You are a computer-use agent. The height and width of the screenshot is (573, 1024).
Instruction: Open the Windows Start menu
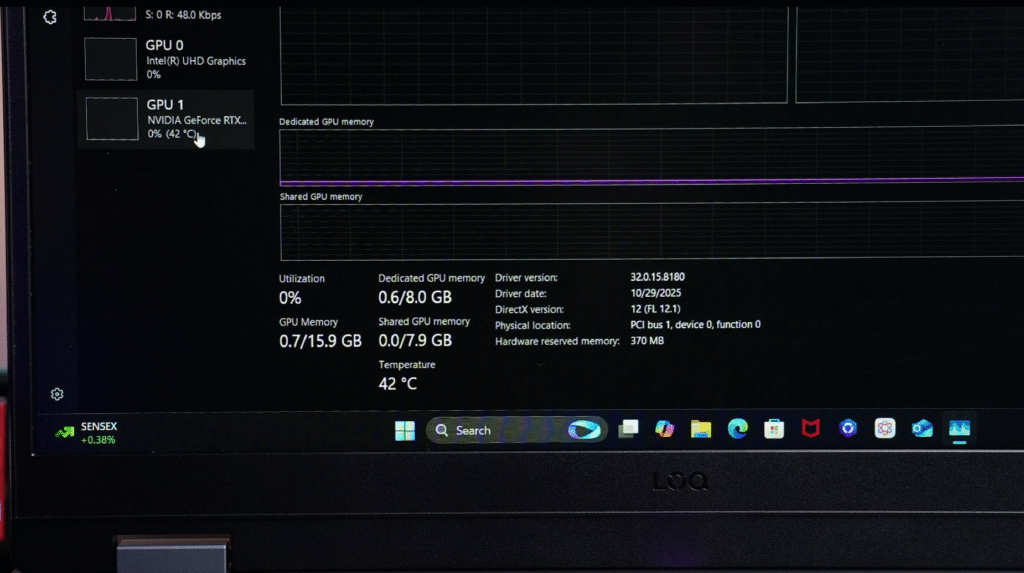tap(405, 430)
